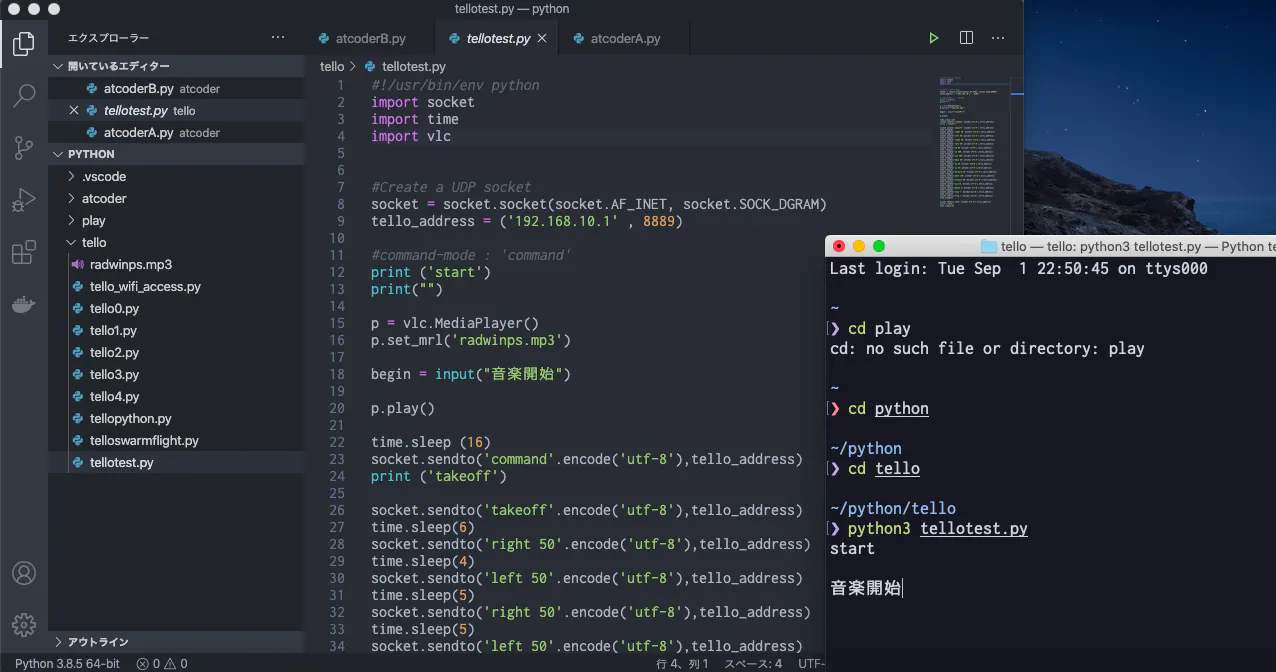
Task: Collapse the tello folder
Action: tap(94, 242)
